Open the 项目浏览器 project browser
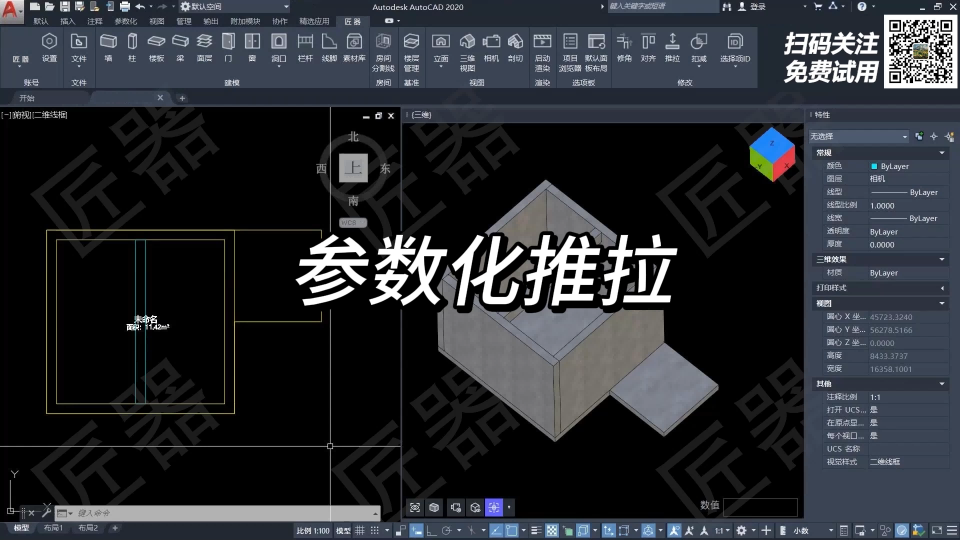This screenshot has width=960, height=540. 570,52
